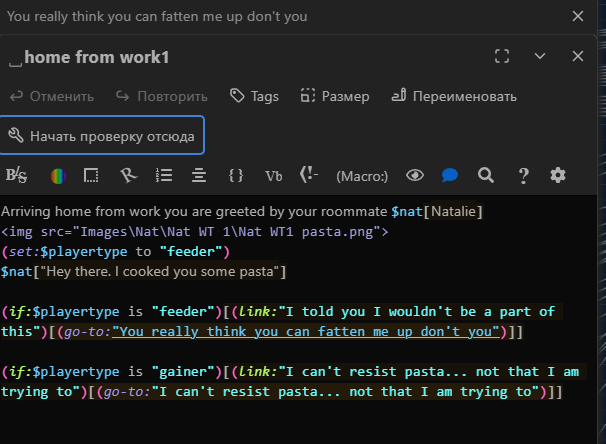Viewport: 606px width, 444px height.
Task: Open the rainbow text color picker
Action: coord(59,176)
